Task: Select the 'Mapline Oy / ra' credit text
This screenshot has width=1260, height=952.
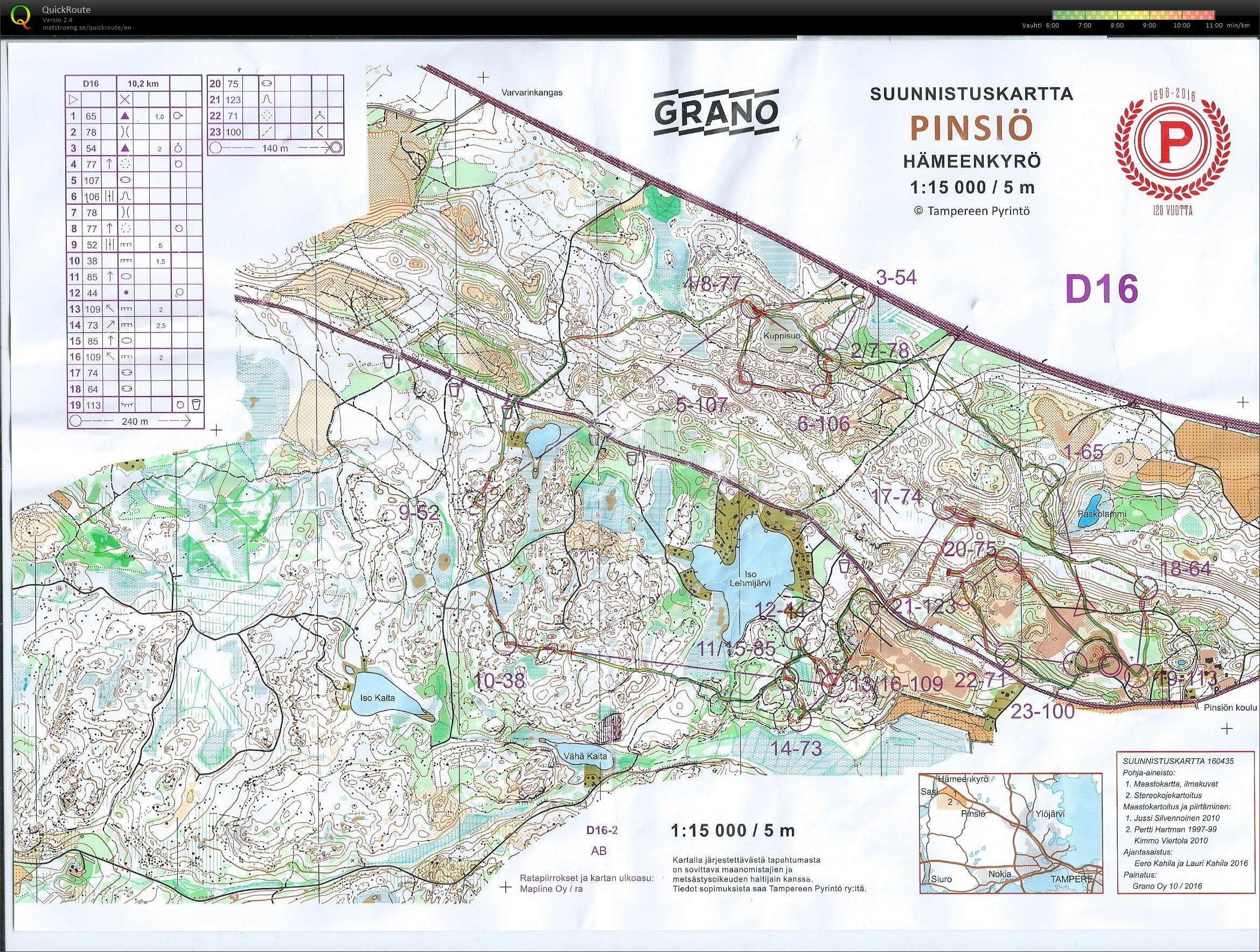Action: point(552,888)
